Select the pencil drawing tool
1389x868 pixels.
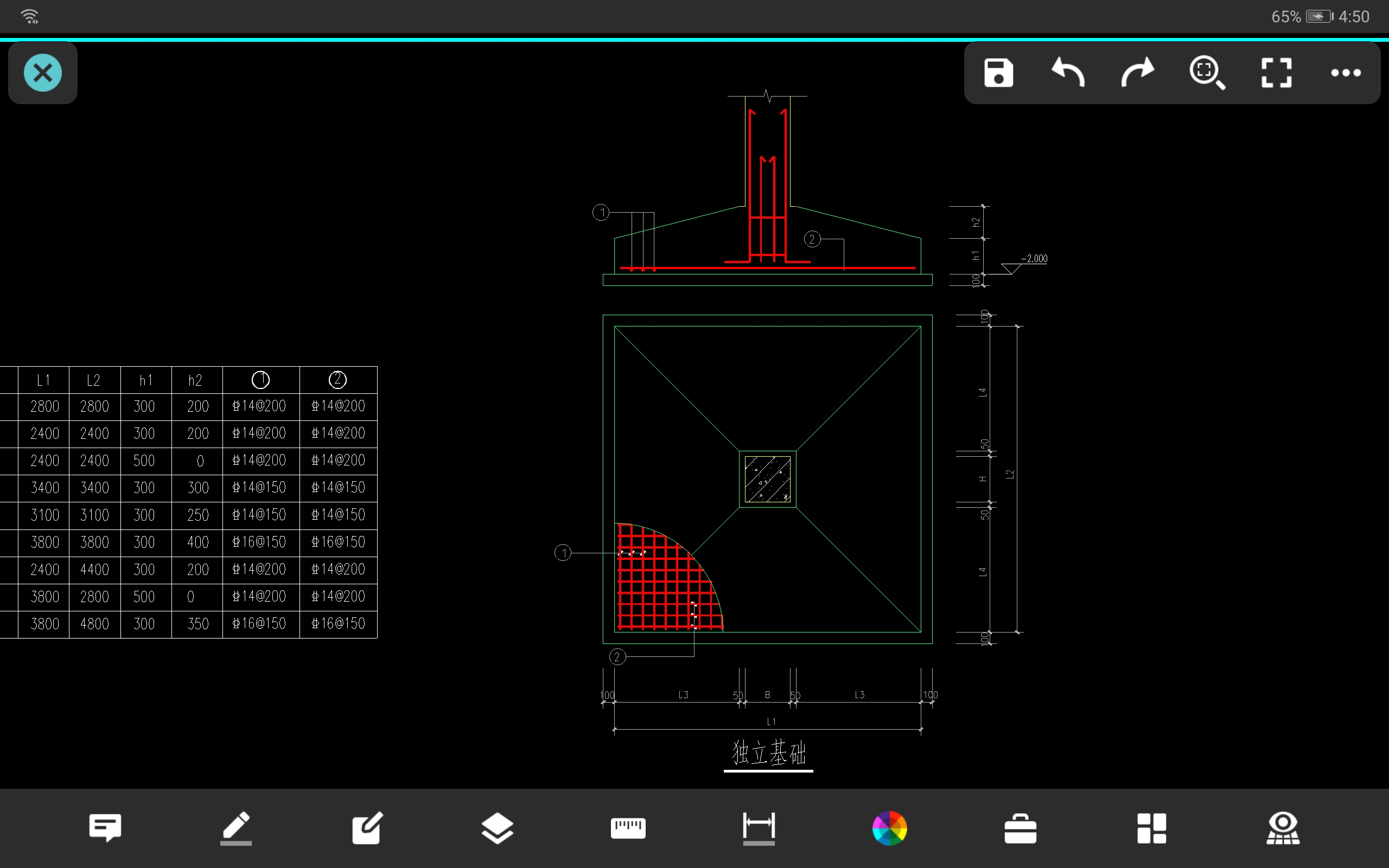tap(236, 828)
